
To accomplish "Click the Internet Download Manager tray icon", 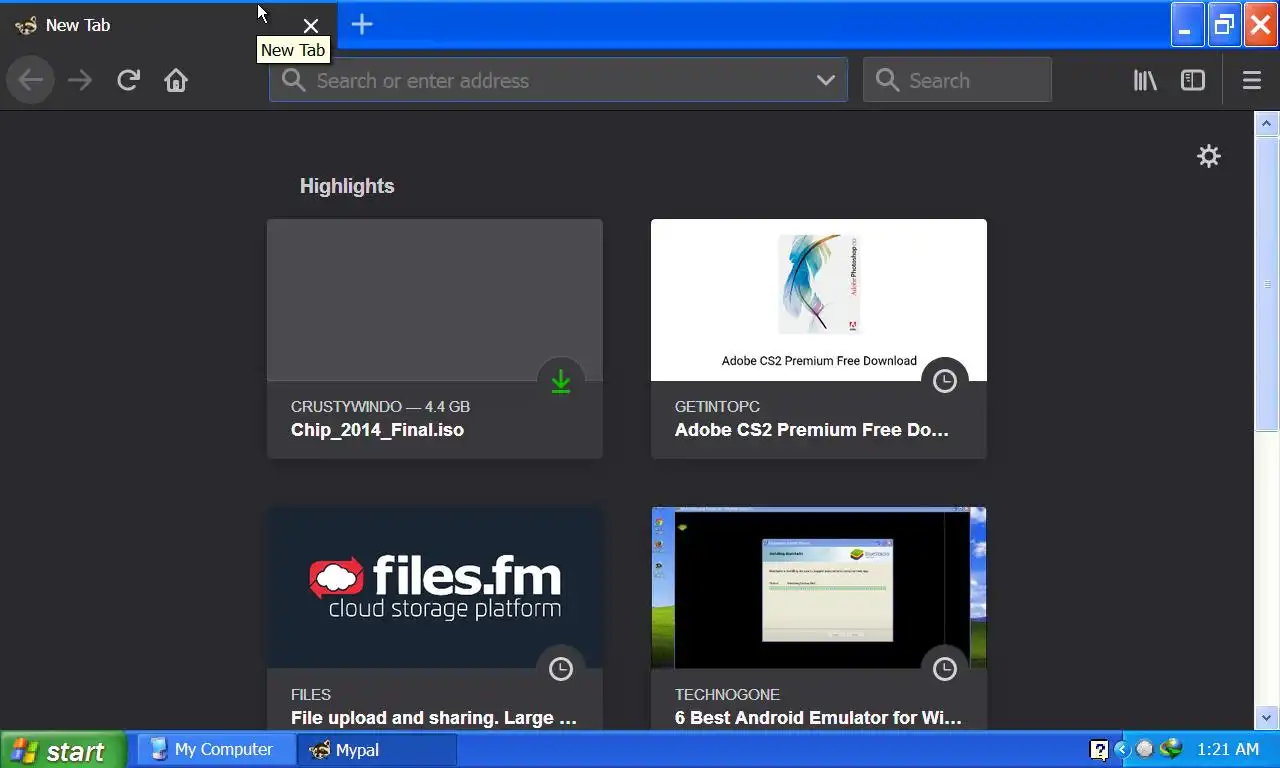I will (1170, 748).
